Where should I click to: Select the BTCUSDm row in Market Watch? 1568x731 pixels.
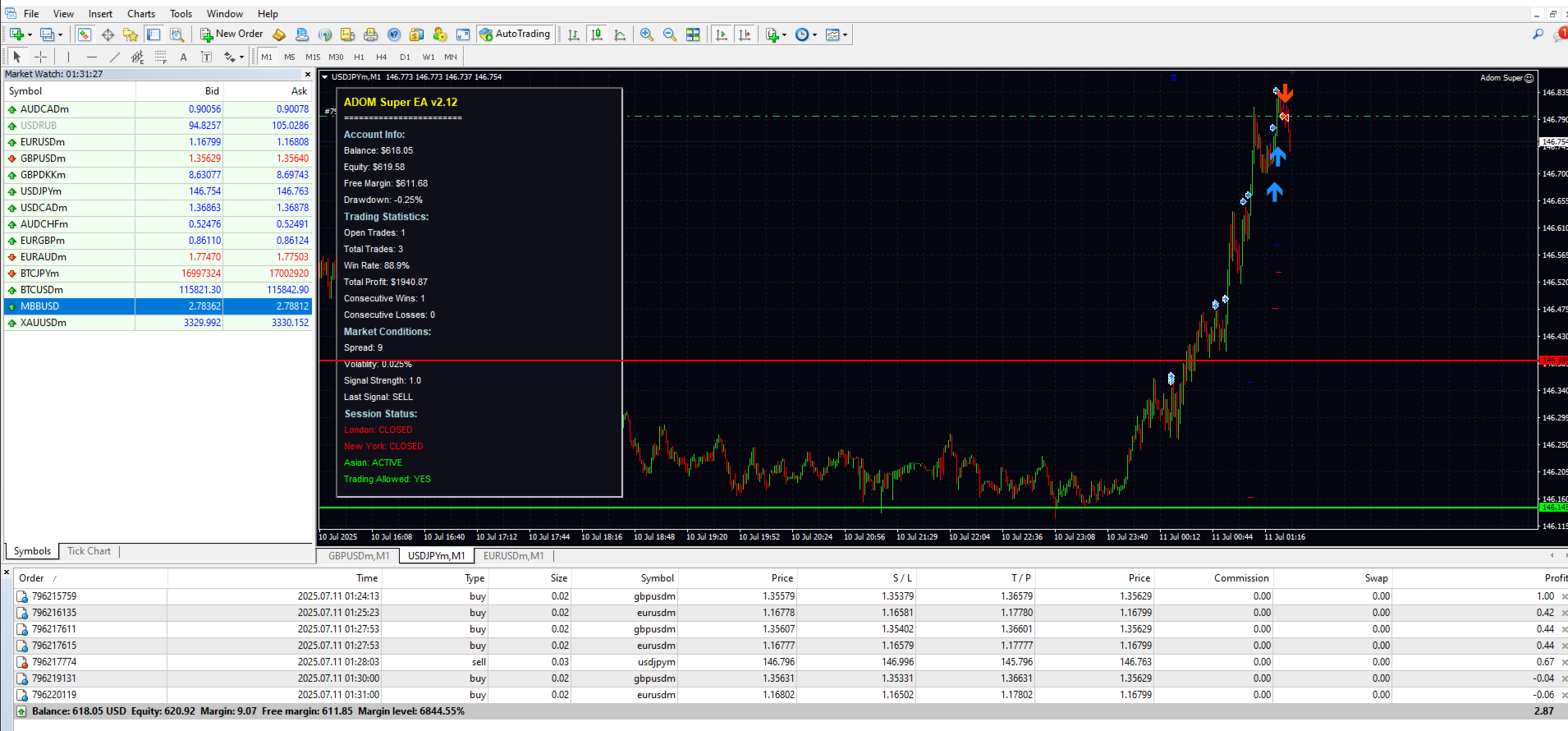click(x=158, y=290)
